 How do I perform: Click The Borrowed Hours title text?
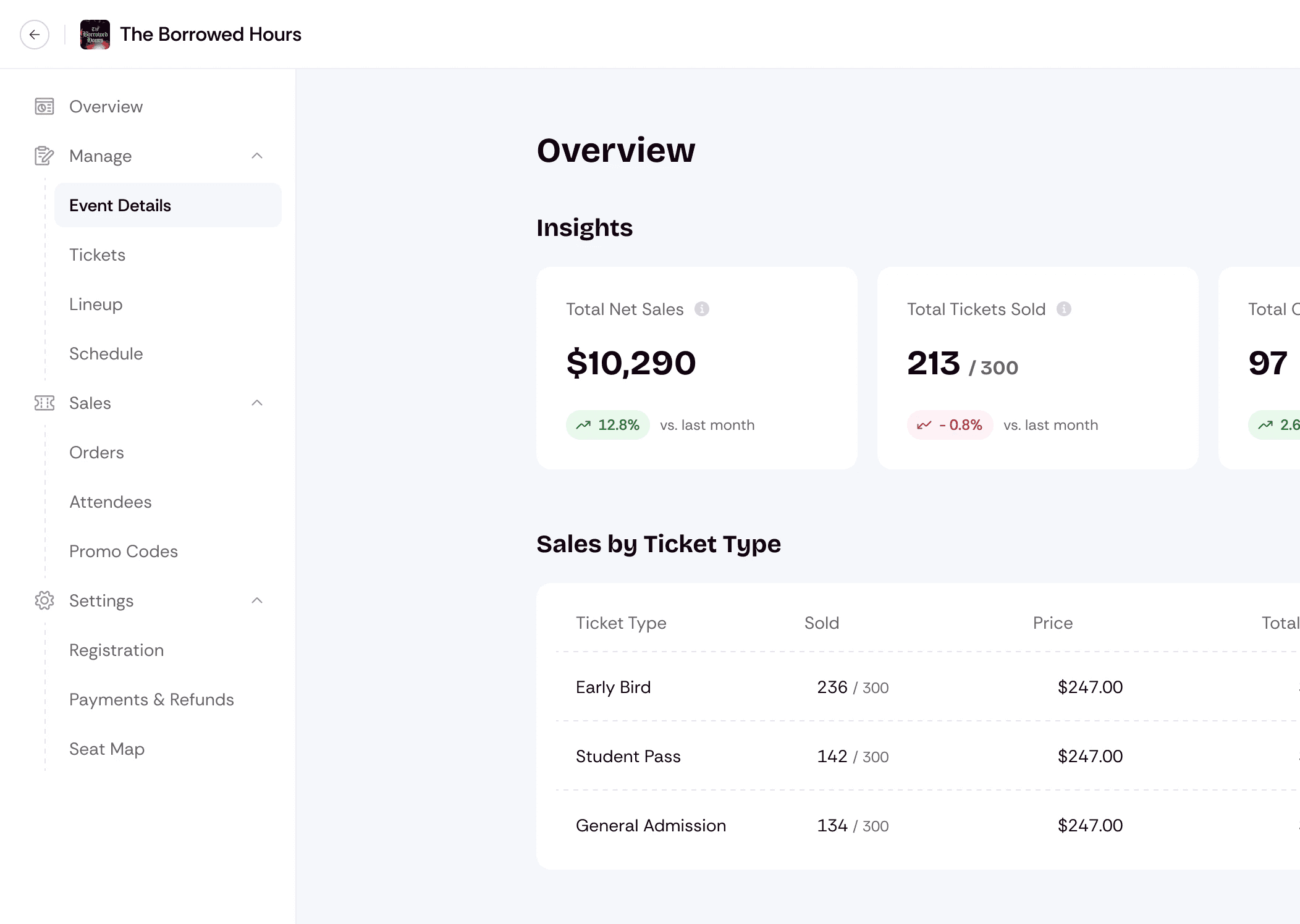[211, 34]
